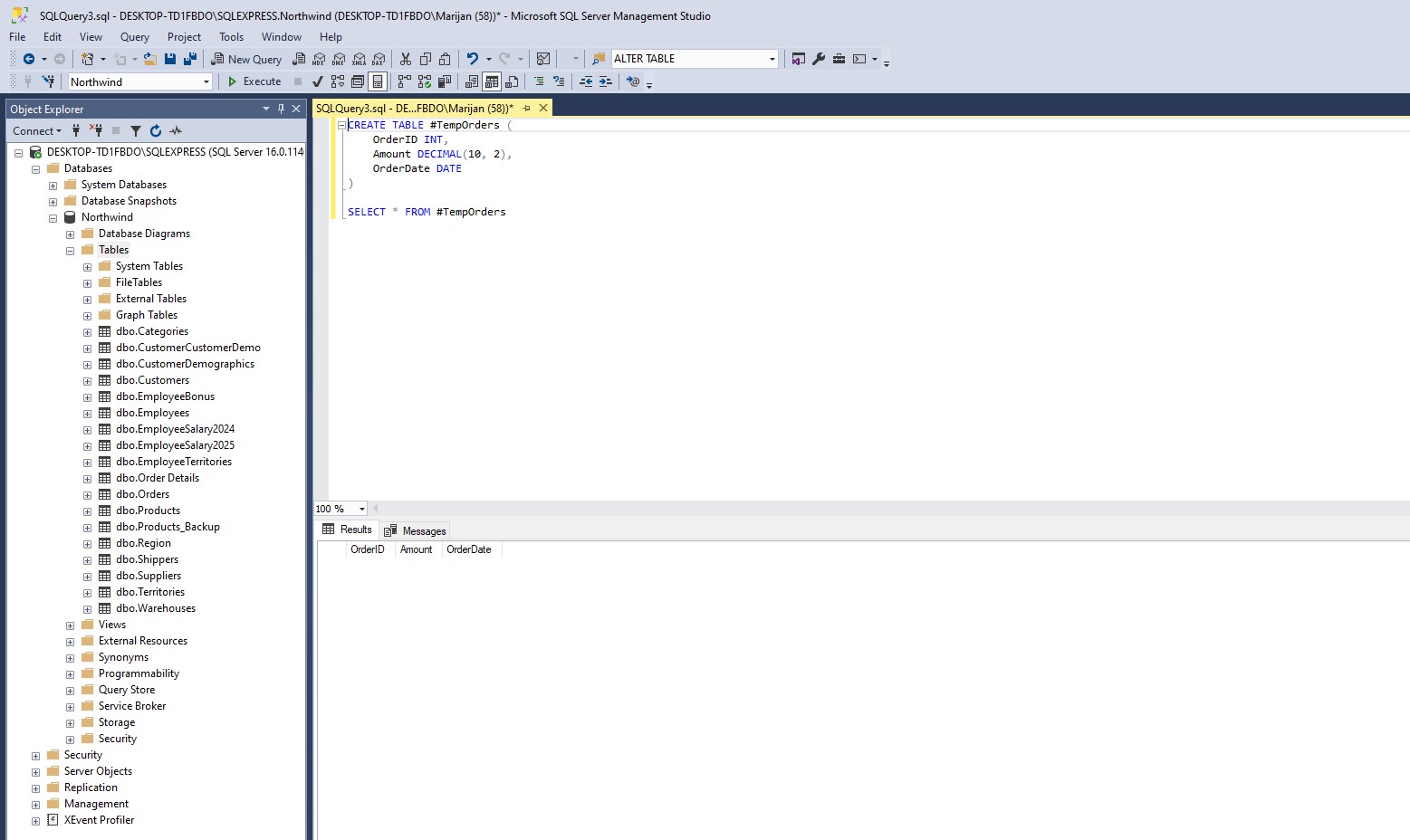Toggle Object Explorer auto-hide pin
This screenshot has height=840, width=1410.
(281, 109)
